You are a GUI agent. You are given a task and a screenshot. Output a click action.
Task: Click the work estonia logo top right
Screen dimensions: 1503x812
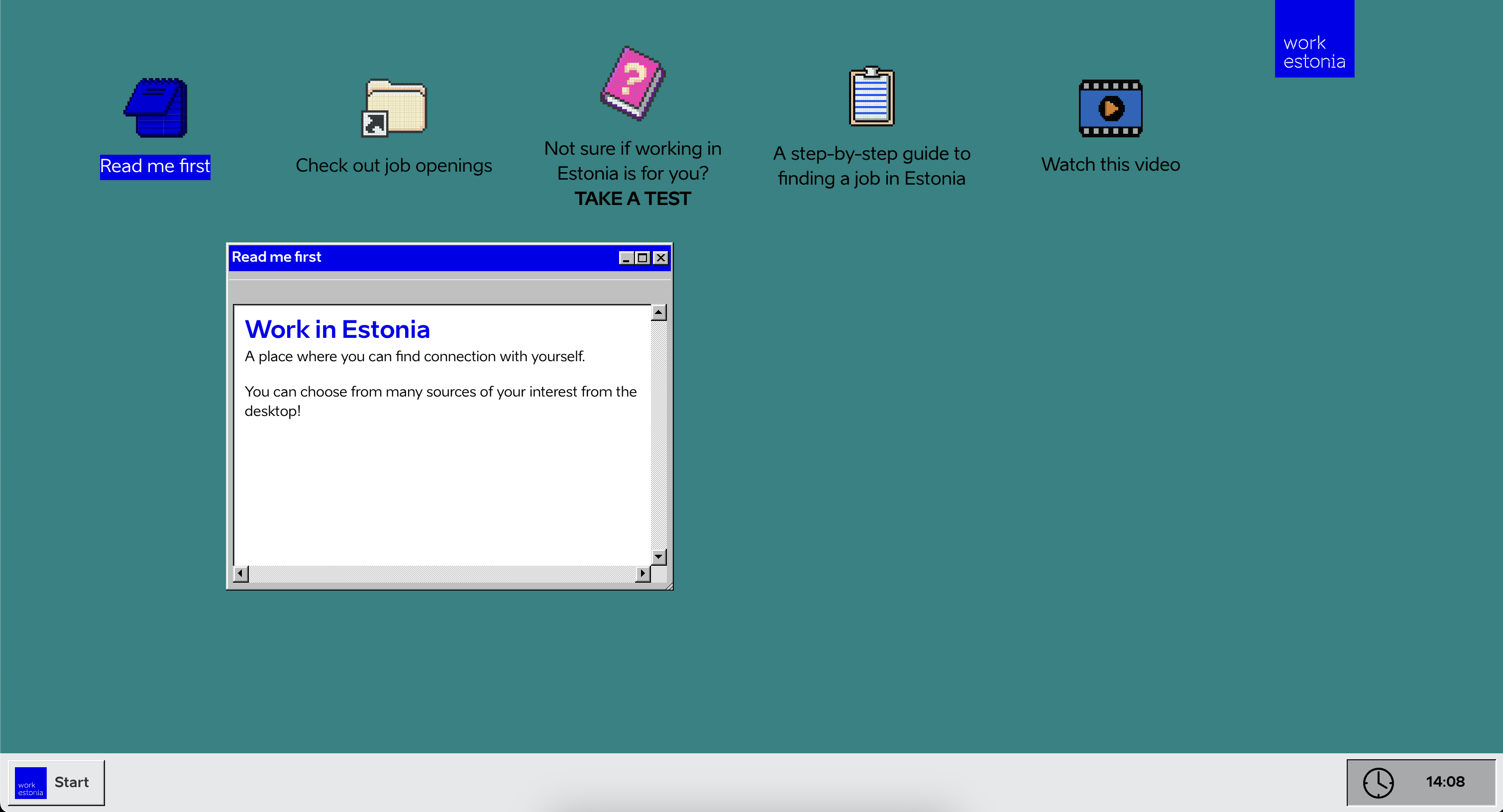tap(1314, 39)
